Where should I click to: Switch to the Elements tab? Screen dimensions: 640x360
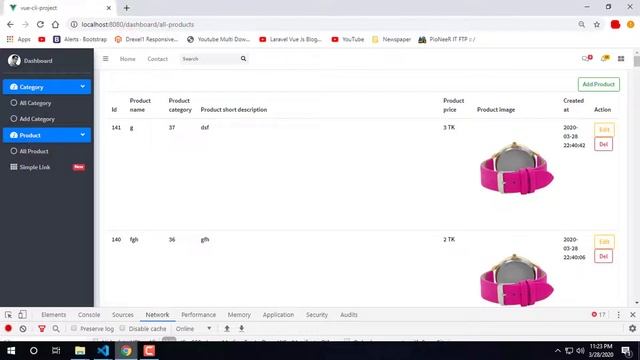pos(53,315)
